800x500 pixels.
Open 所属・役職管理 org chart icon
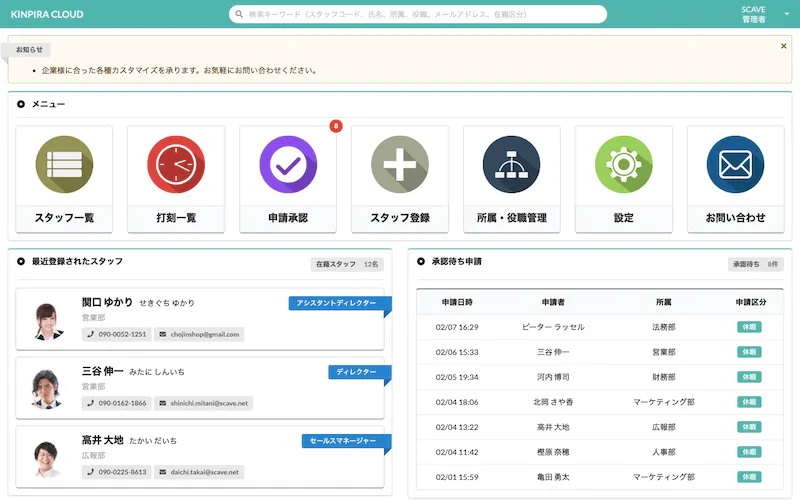(x=511, y=166)
